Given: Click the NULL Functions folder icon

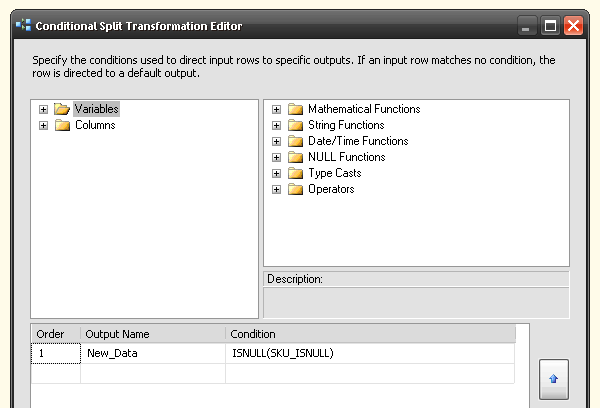Looking at the screenshot, I should pyautogui.click(x=295, y=157).
